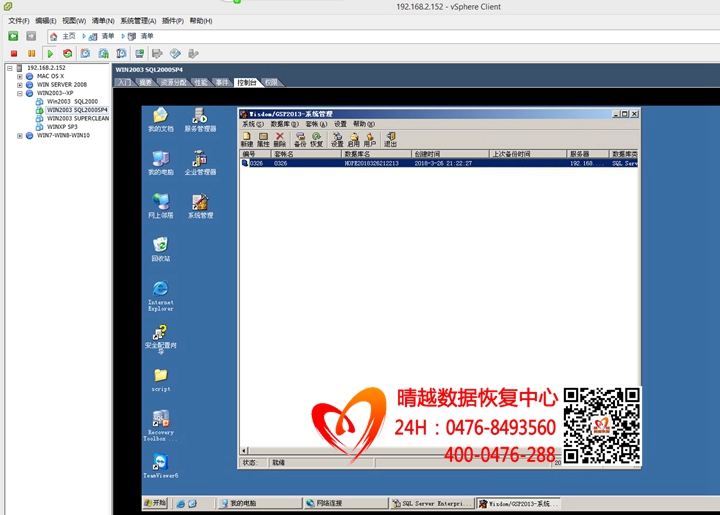
Task: Open 系统管理(A) menu in vSphere Client
Action: [x=138, y=21]
